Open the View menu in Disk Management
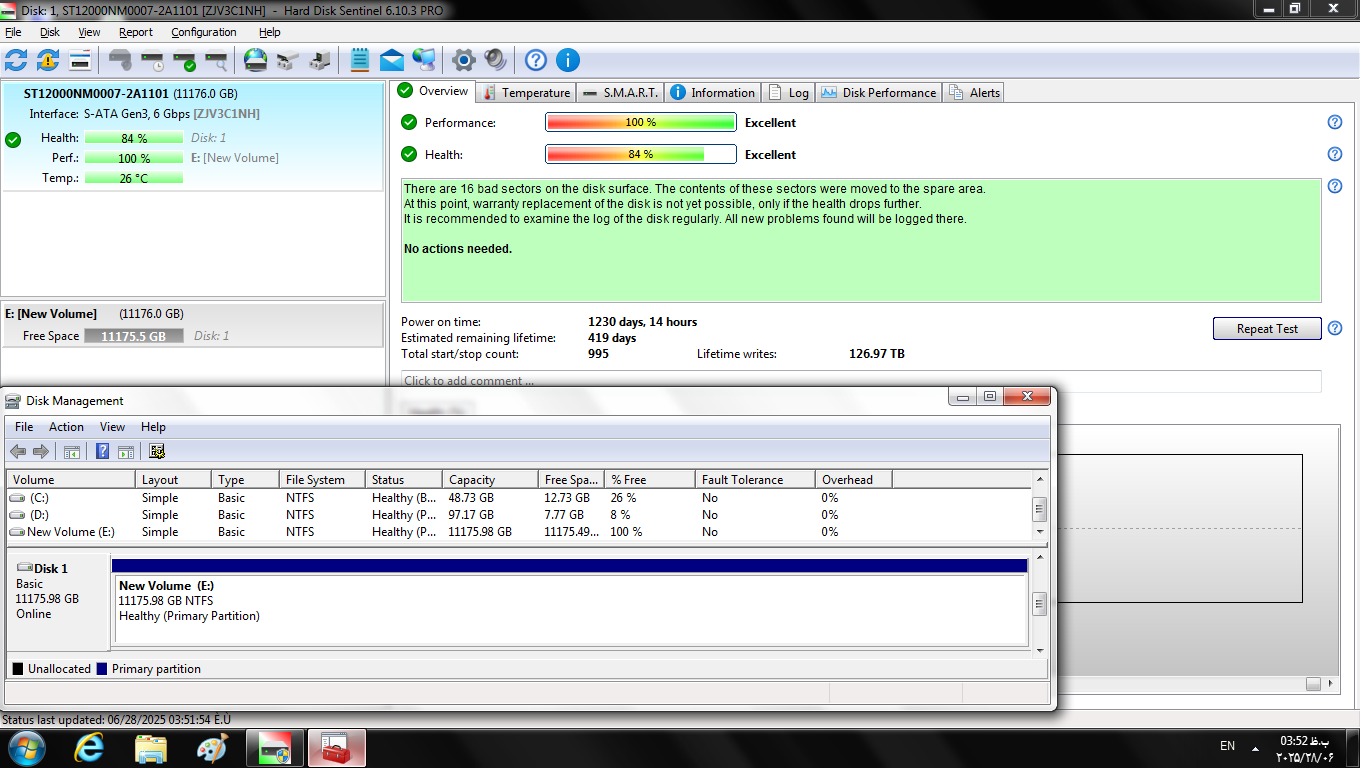1364x769 pixels. 112,427
